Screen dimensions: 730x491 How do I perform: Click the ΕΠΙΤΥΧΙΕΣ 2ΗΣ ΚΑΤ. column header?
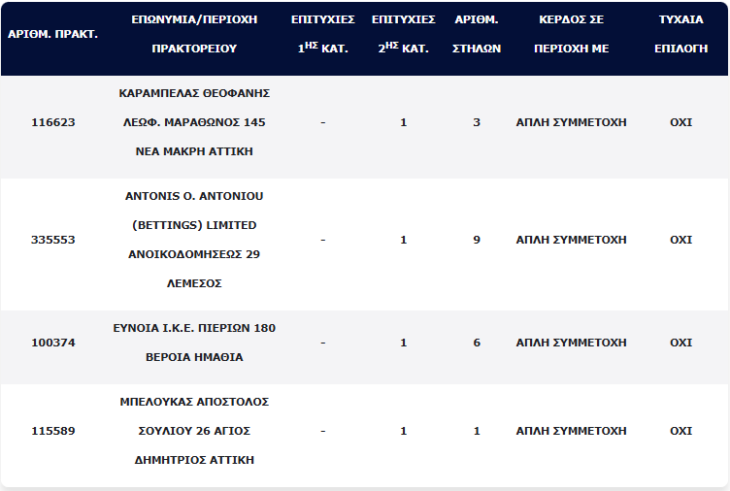[x=403, y=33]
